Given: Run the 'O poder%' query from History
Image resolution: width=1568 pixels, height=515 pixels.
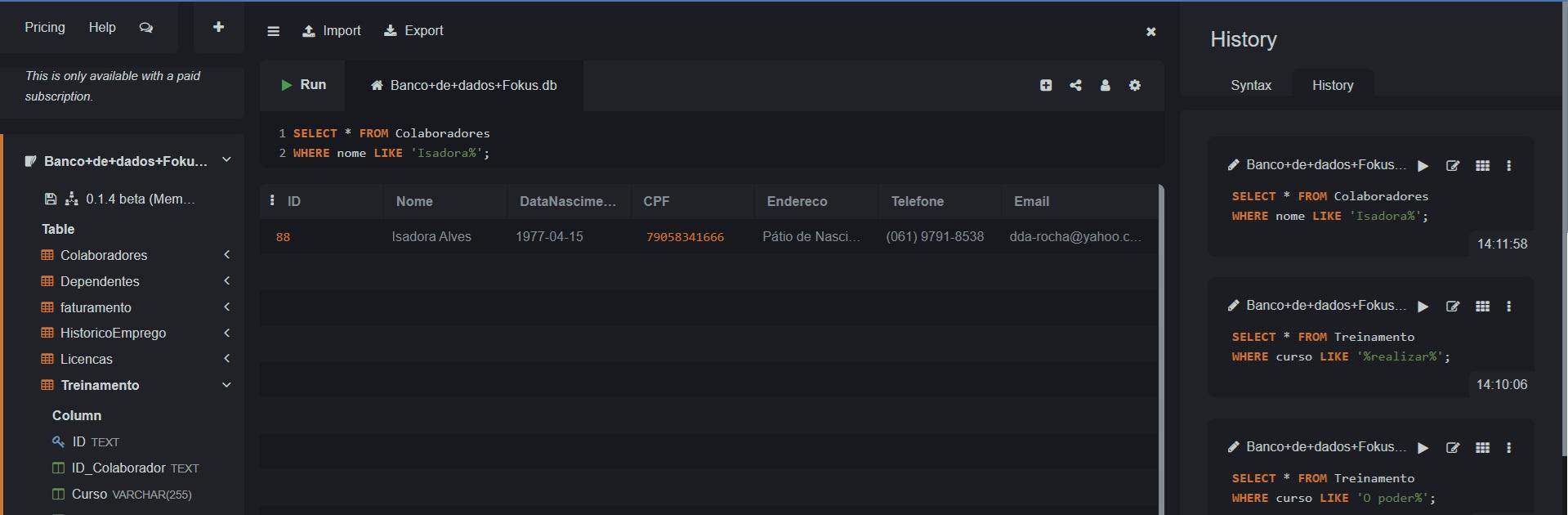Looking at the screenshot, I should pyautogui.click(x=1423, y=448).
